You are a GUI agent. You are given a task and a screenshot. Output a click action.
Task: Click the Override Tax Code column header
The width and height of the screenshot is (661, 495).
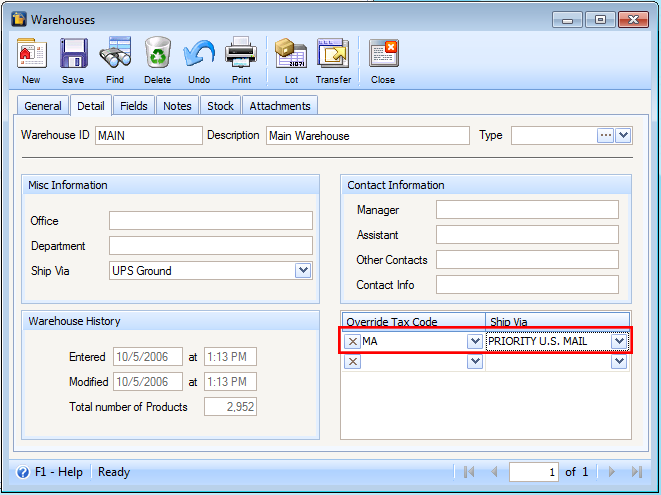tap(414, 321)
